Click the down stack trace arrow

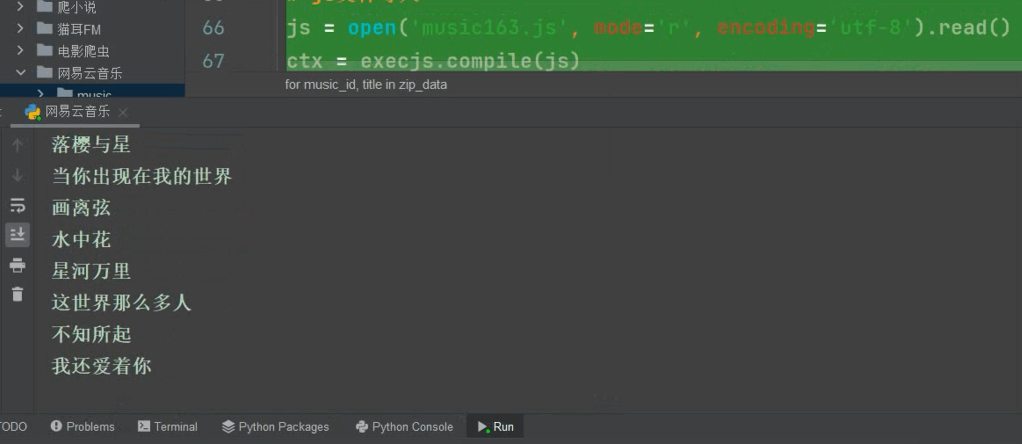(18, 175)
